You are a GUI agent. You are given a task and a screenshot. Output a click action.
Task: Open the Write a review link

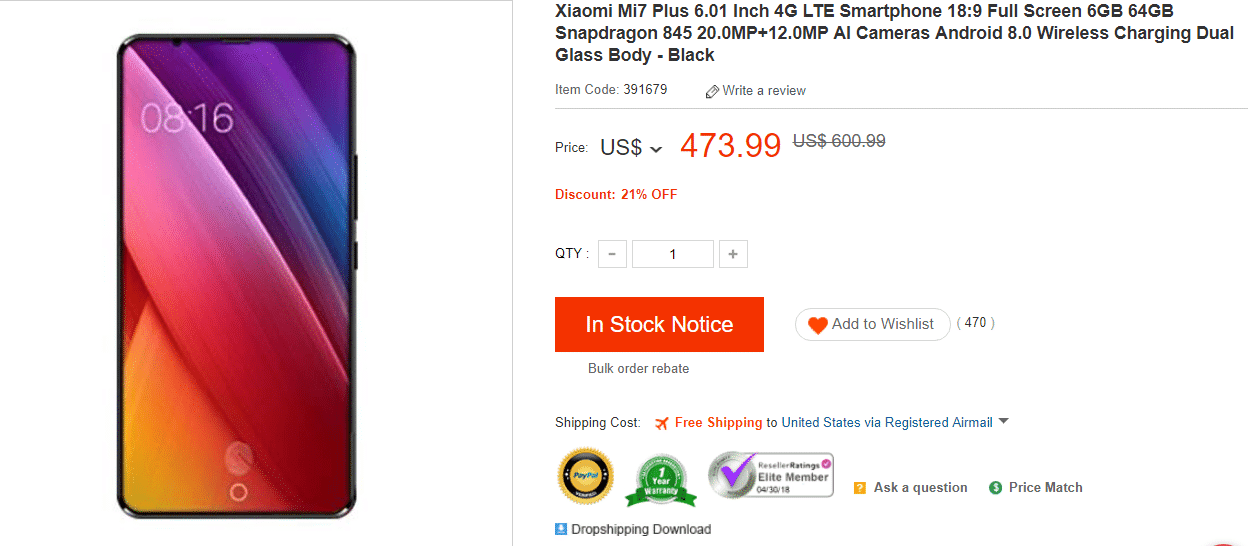coord(764,91)
